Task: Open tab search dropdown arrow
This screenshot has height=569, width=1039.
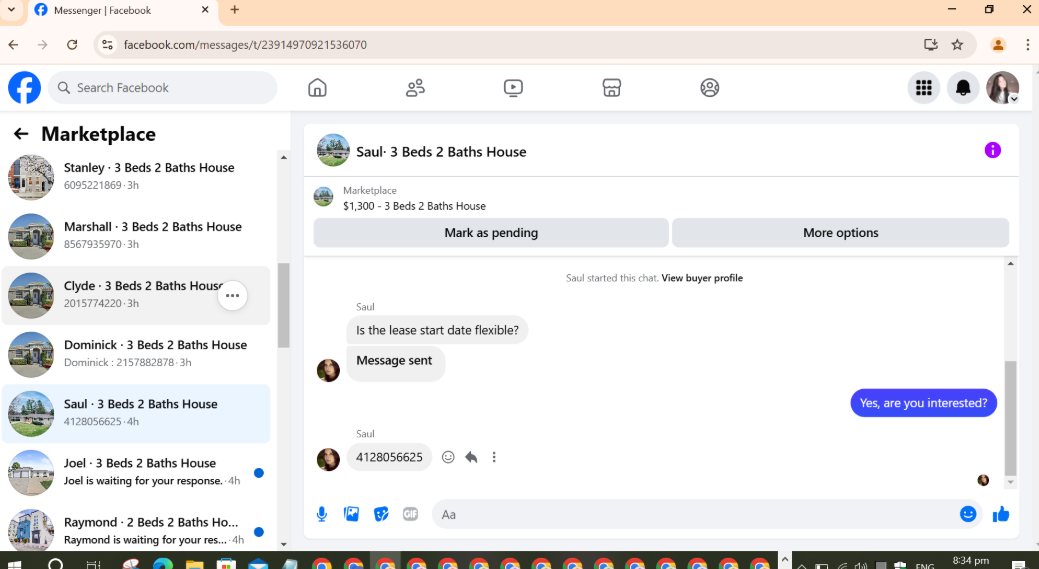Action: tap(11, 10)
